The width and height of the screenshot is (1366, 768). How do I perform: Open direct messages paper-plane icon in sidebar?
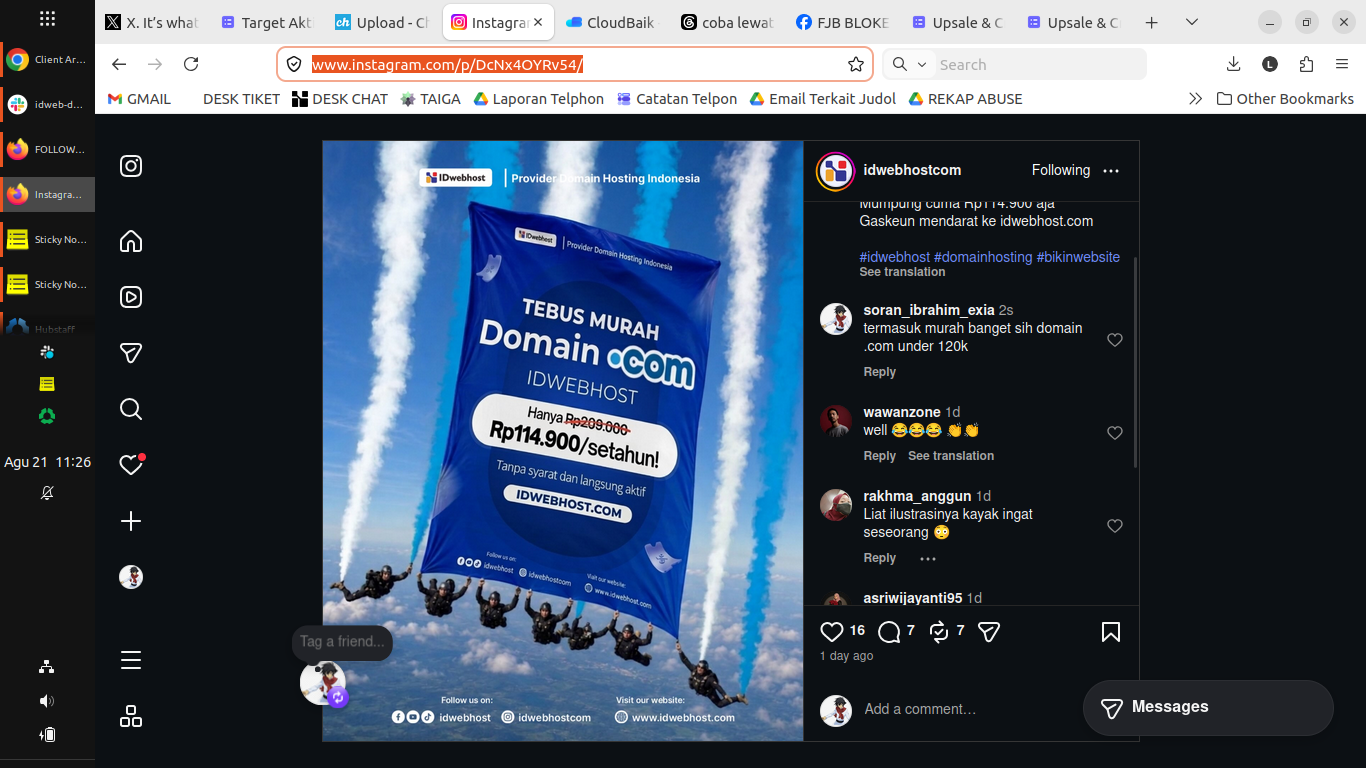pyautogui.click(x=131, y=353)
